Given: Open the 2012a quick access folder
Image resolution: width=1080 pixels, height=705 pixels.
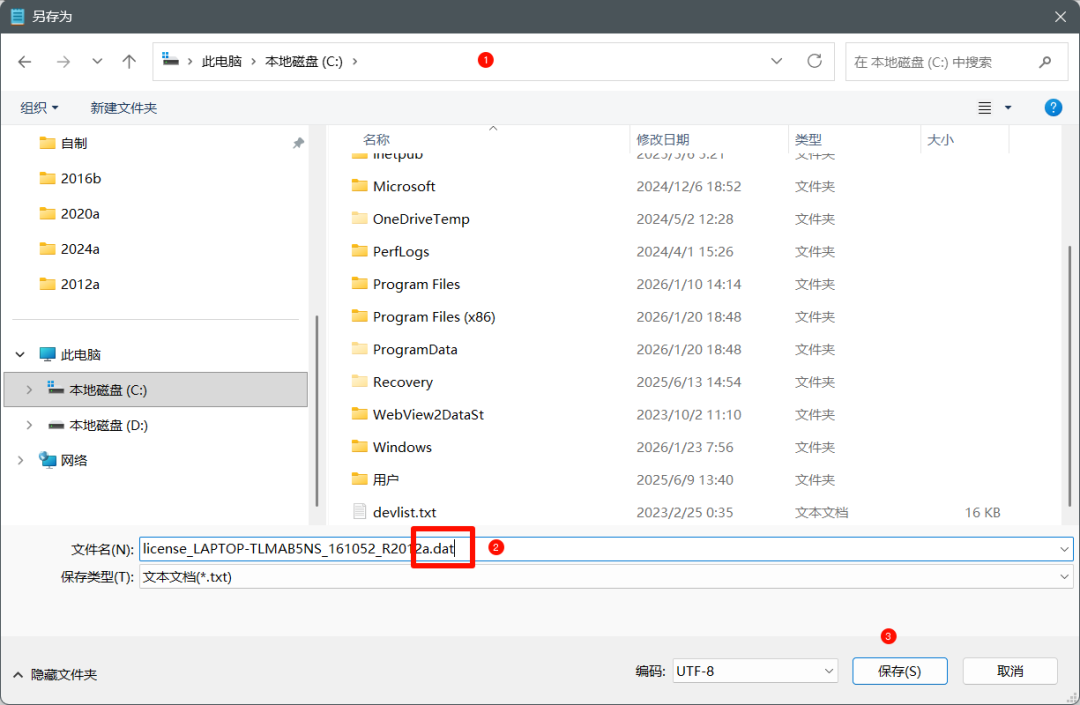Looking at the screenshot, I should pyautogui.click(x=70, y=284).
